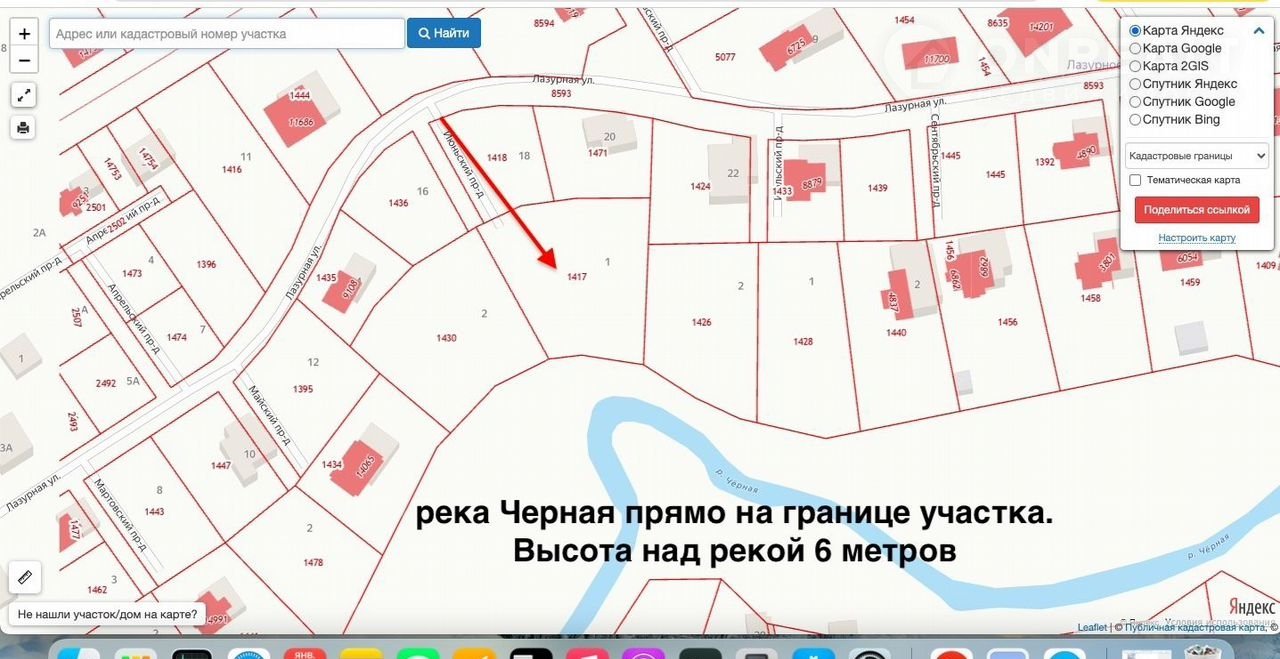Activate the ruler measurement tool
This screenshot has height=659, width=1280.
24,577
